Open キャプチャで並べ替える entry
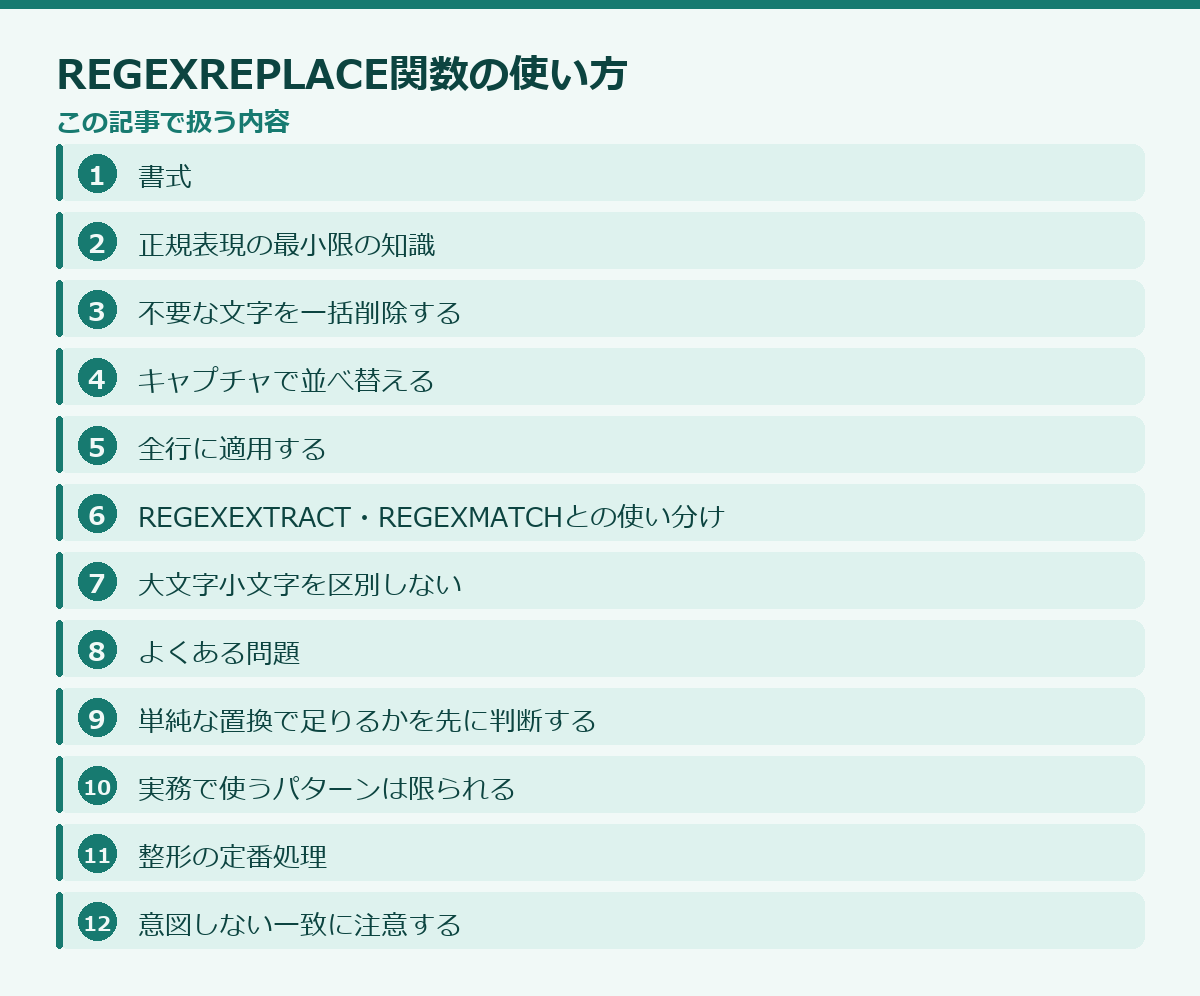 tap(600, 377)
